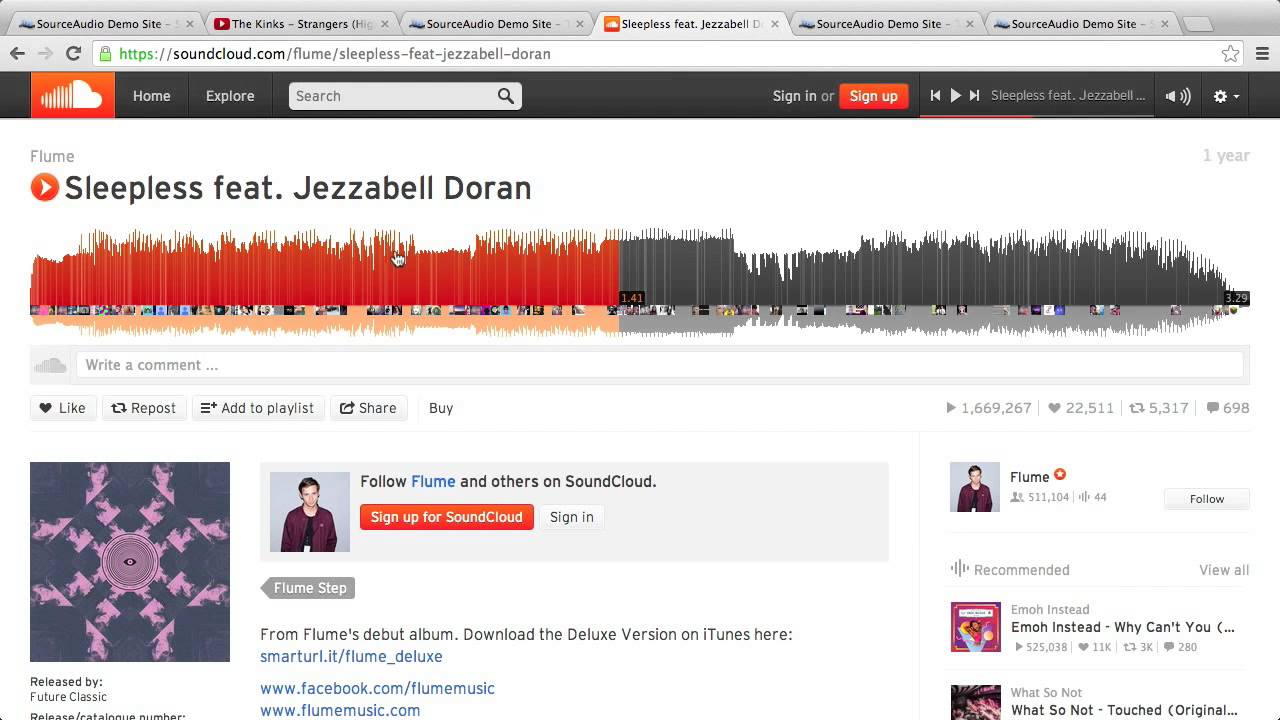Reload the page with the refresh icon
The image size is (1280, 720).
[x=73, y=54]
